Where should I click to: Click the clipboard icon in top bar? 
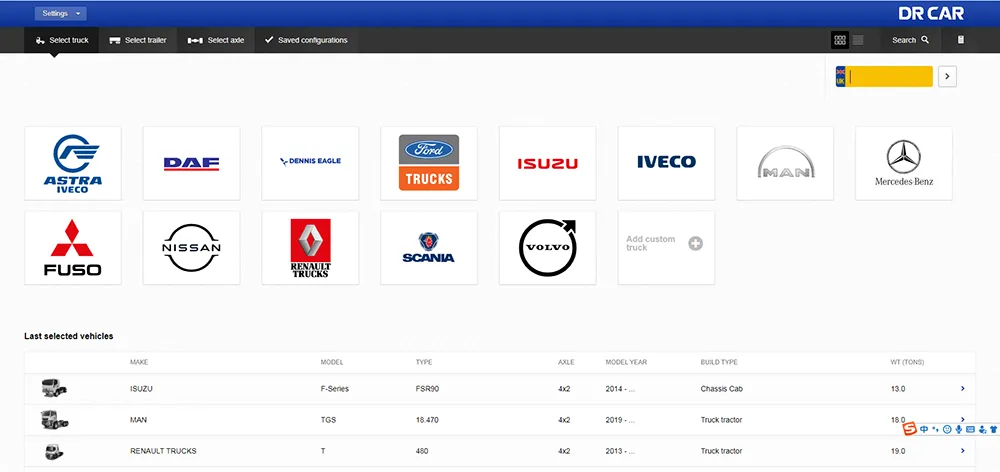[960, 40]
